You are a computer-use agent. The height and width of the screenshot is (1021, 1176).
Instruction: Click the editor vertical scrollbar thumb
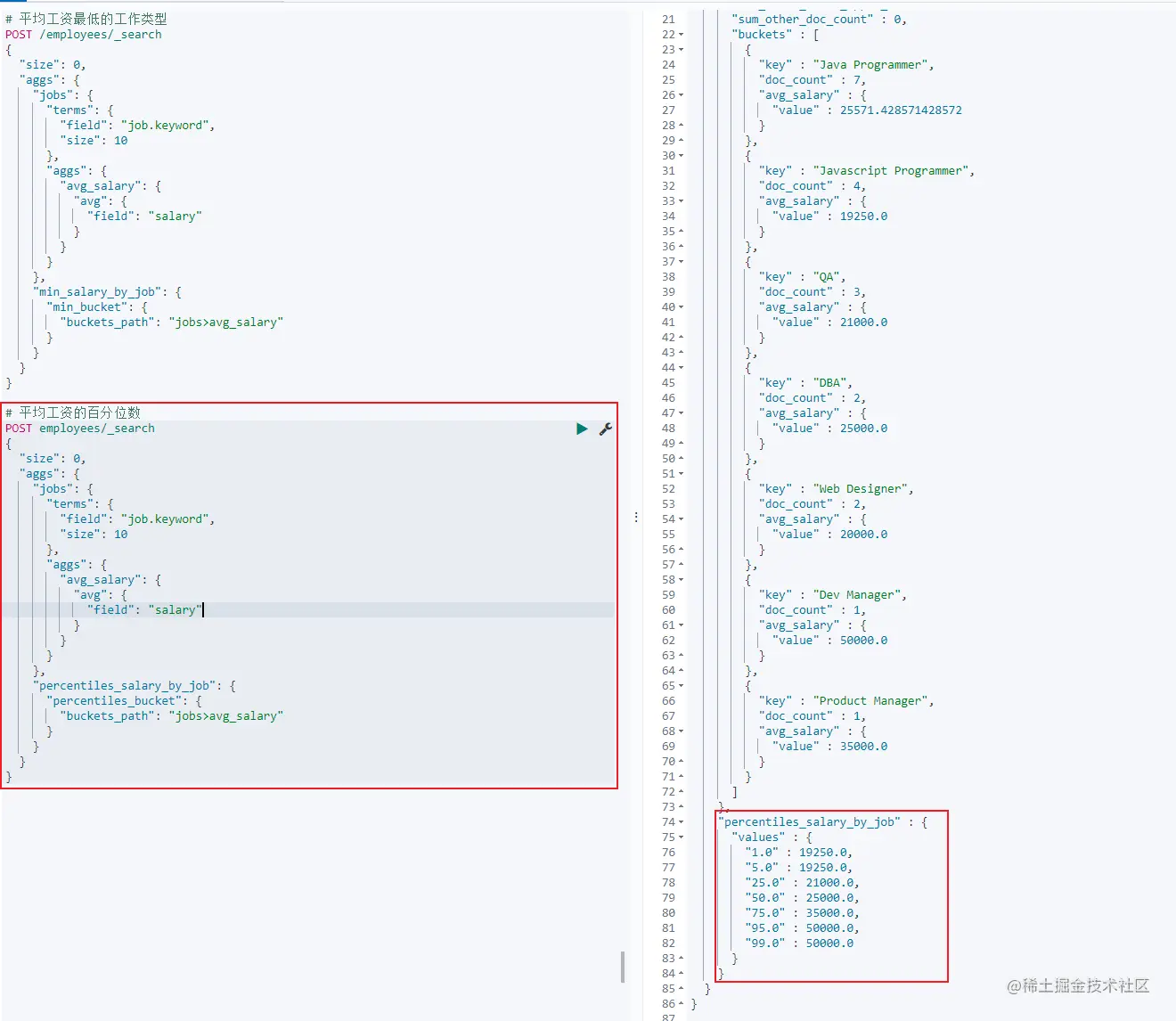(622, 967)
